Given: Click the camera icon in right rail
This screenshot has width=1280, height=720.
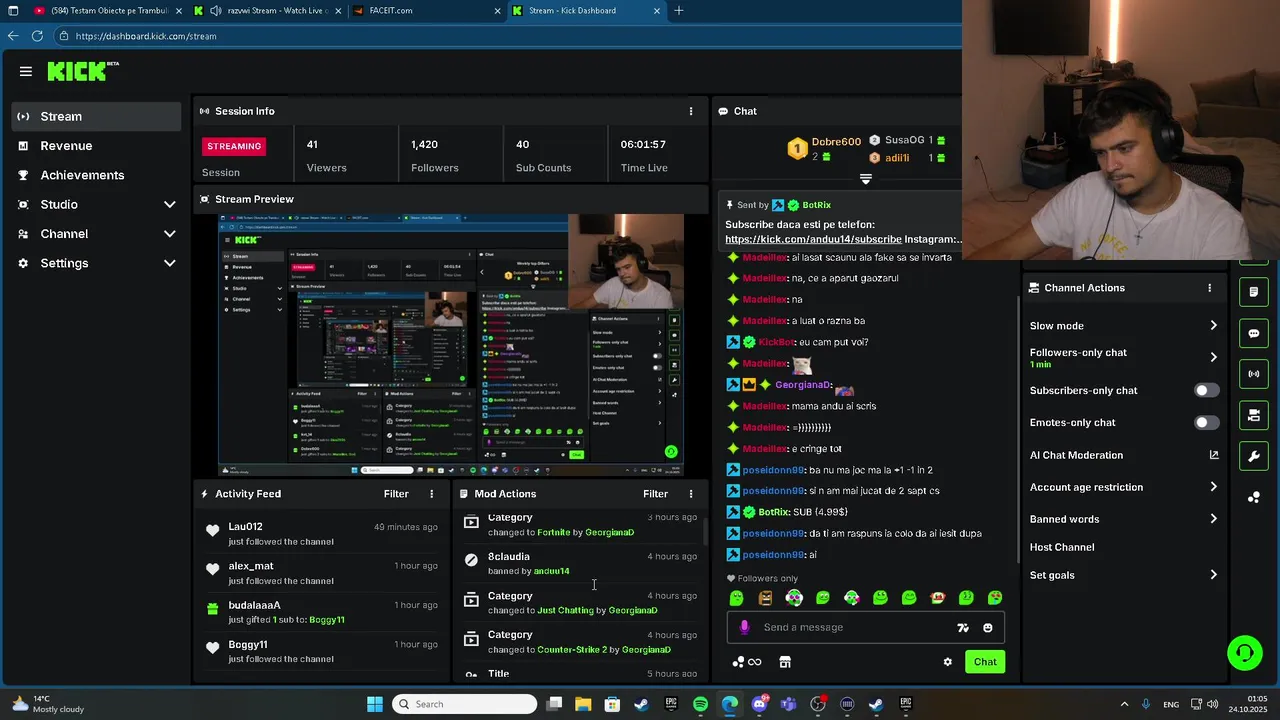Looking at the screenshot, I should (x=1254, y=415).
